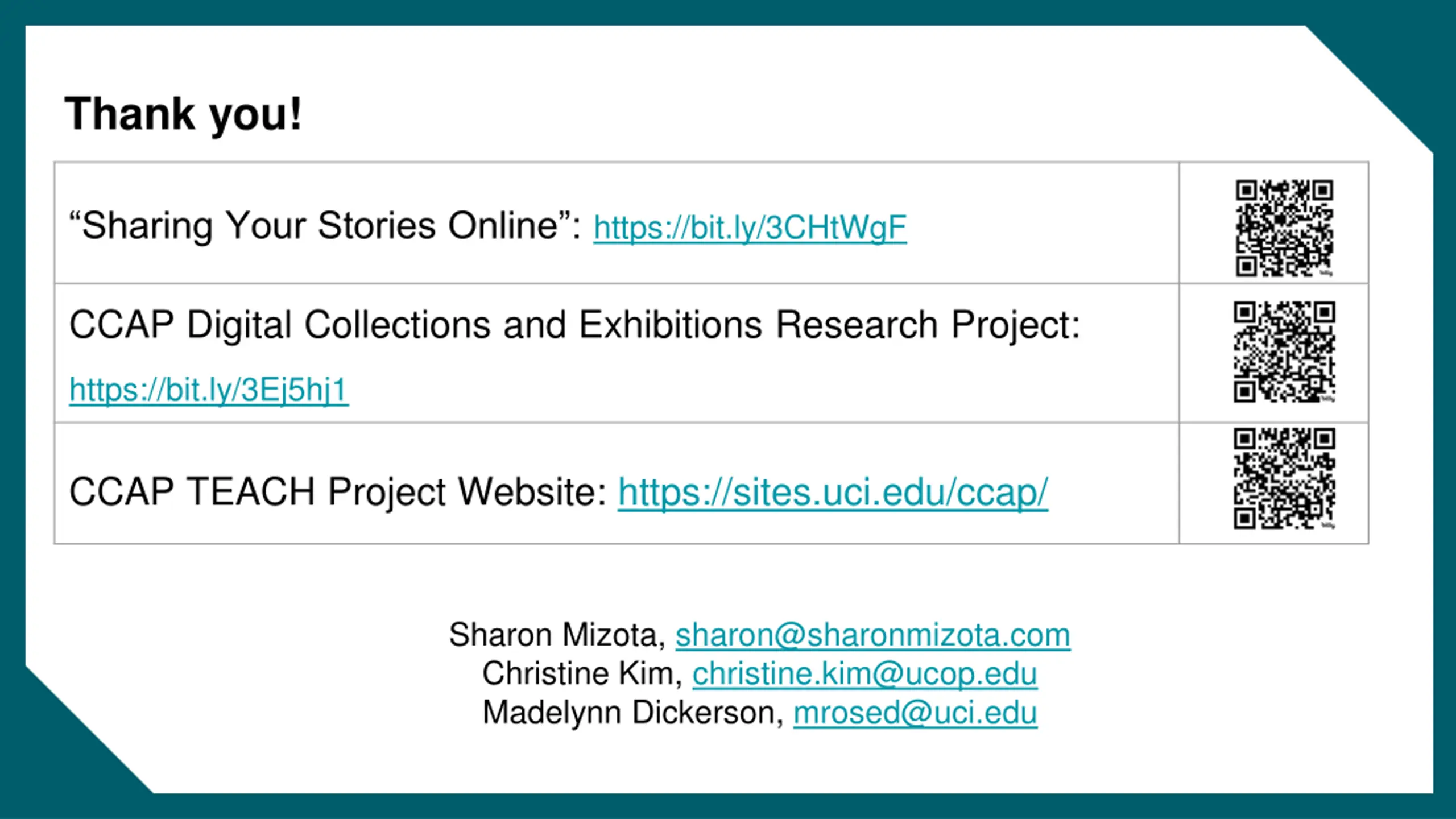The image size is (1456, 819).
Task: Click the 'Research Project:' text
Action: coord(928,325)
